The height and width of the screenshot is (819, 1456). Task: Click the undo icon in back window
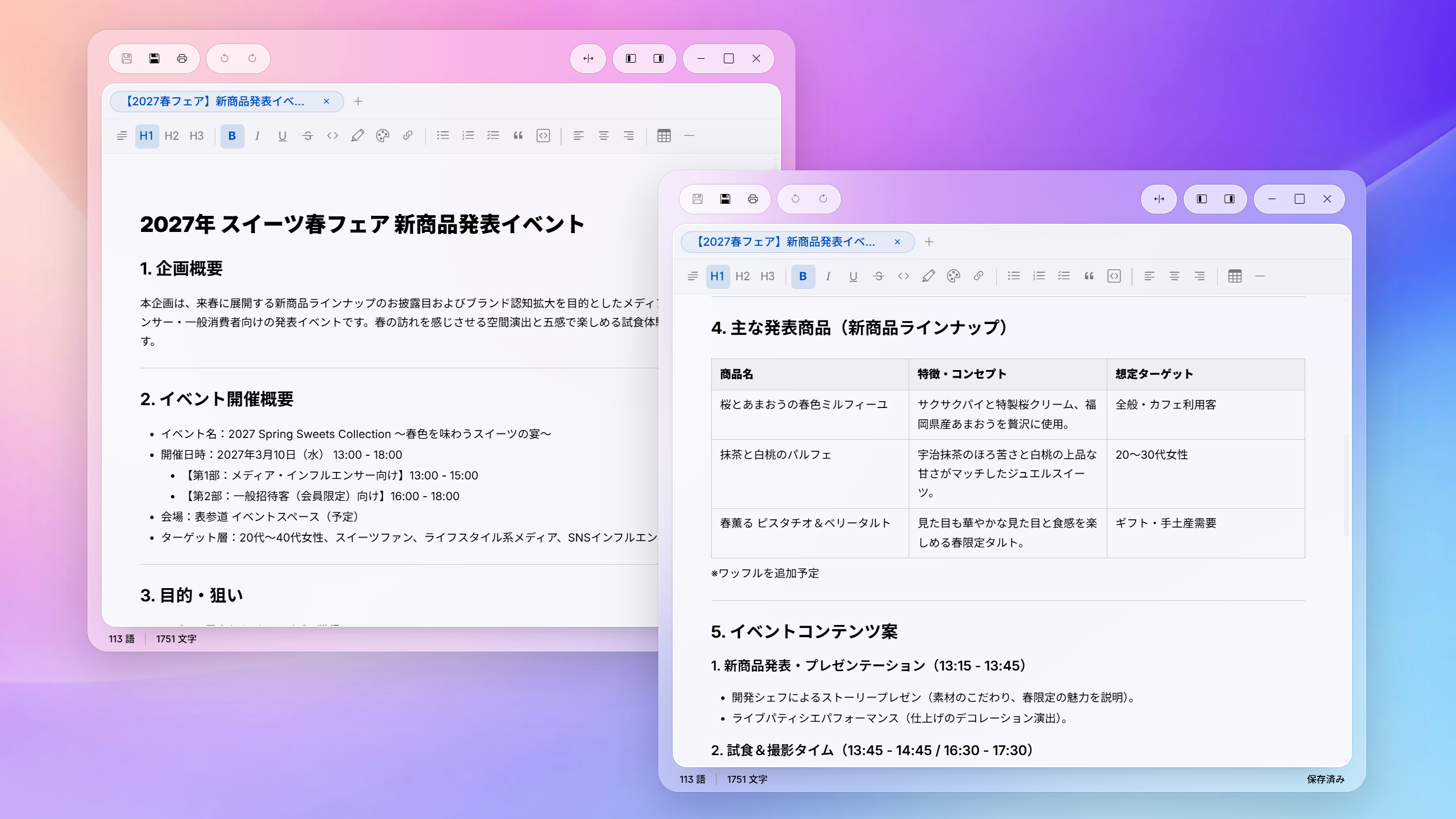click(224, 58)
